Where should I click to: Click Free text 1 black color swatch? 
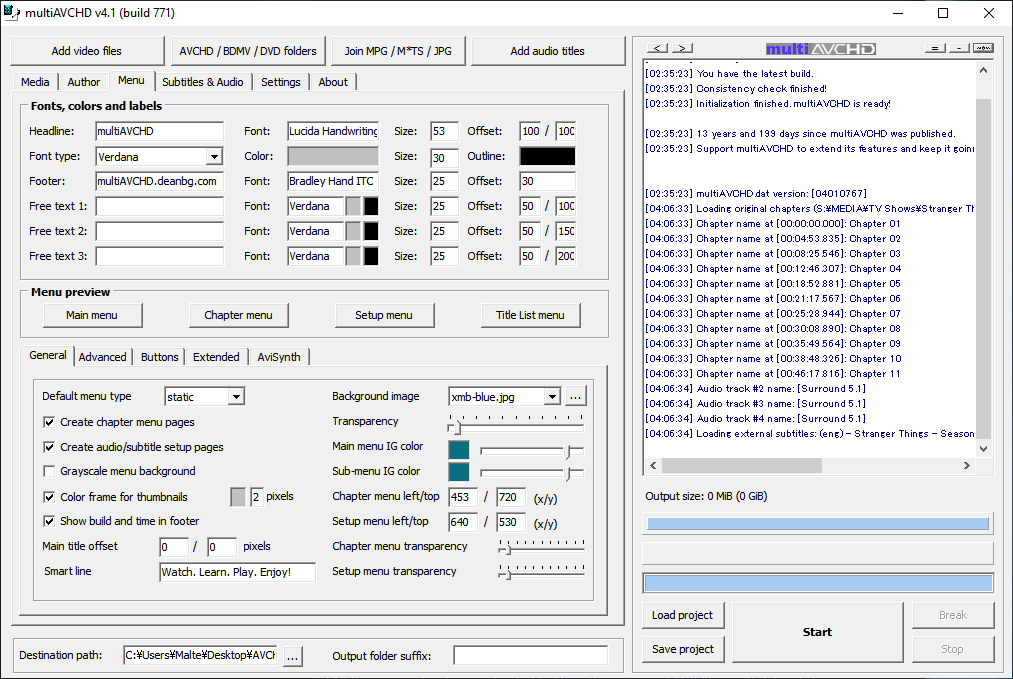coord(371,206)
